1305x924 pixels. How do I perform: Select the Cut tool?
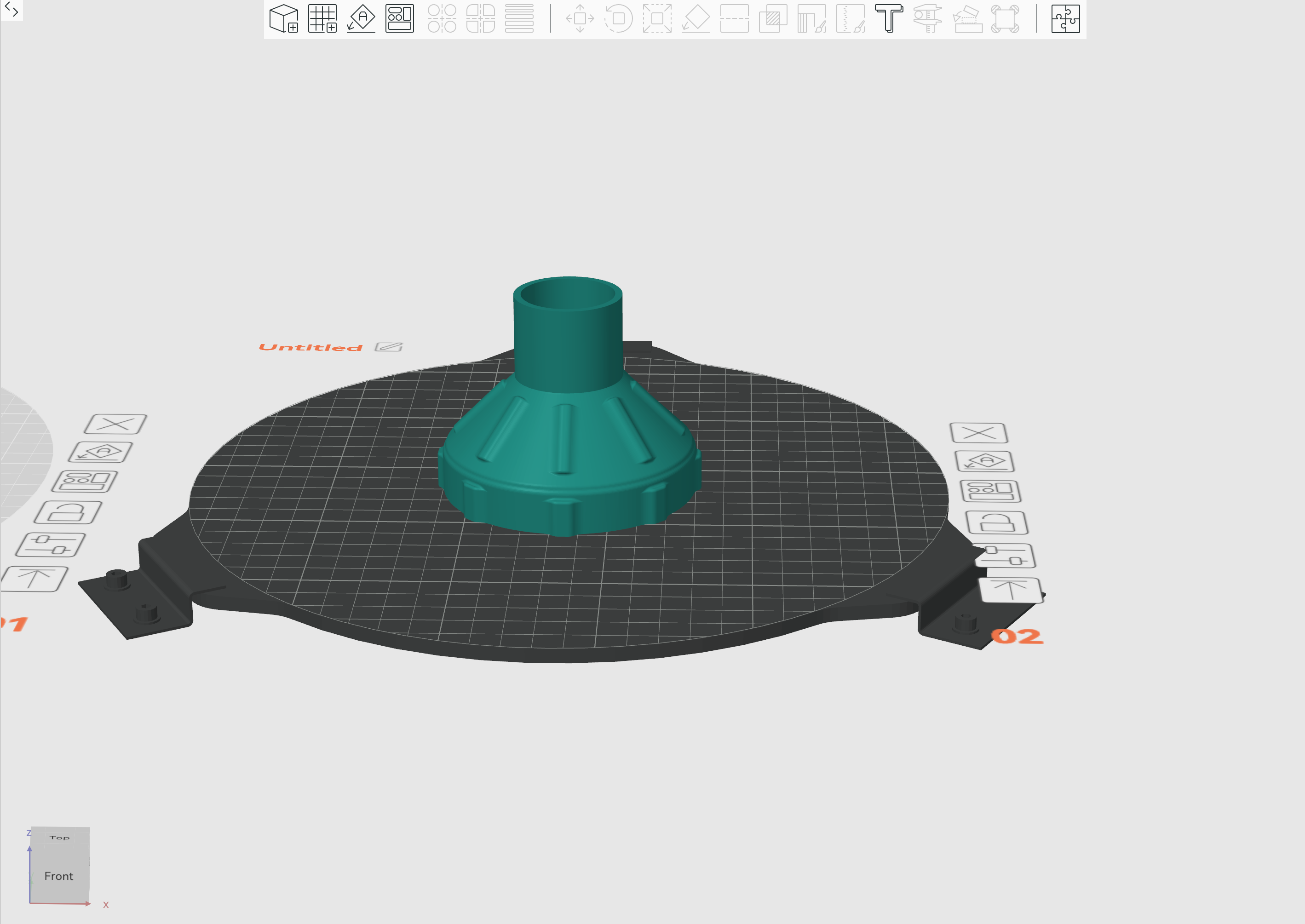(x=735, y=19)
